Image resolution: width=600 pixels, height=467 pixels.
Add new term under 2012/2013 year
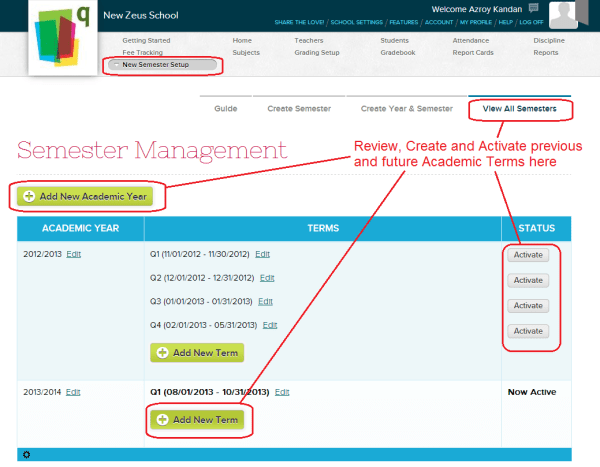point(197,353)
